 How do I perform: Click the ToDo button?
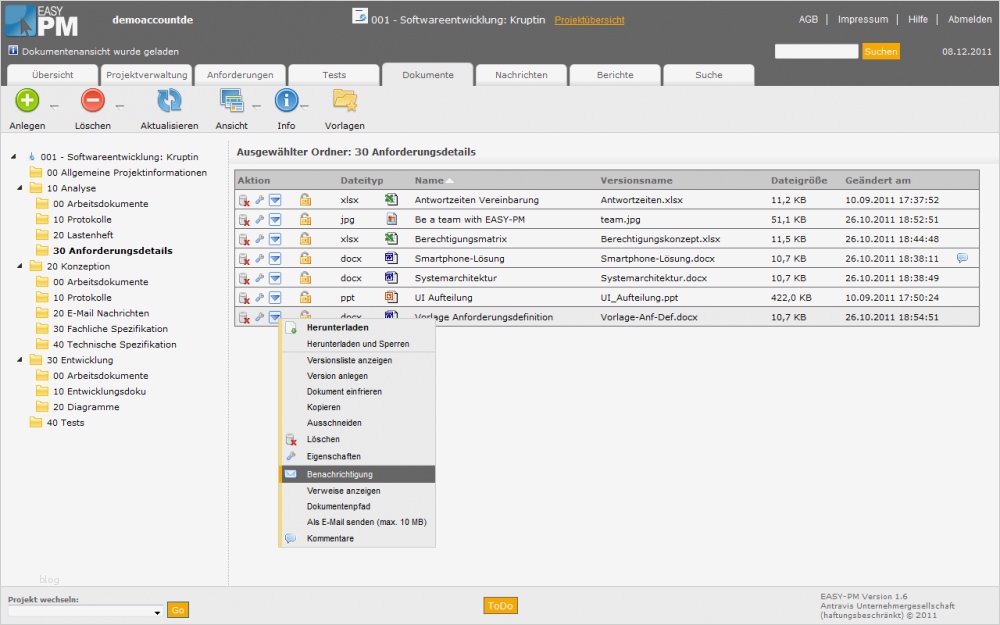click(500, 605)
